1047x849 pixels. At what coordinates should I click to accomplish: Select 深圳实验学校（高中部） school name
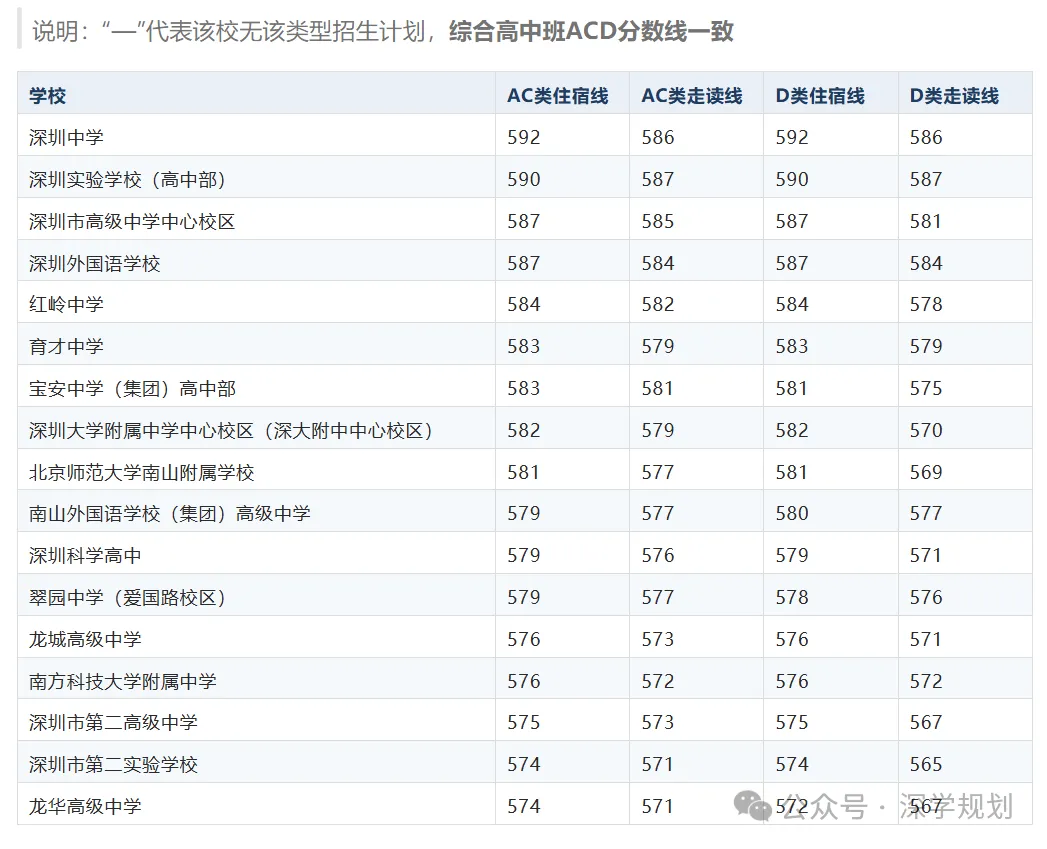(x=127, y=180)
